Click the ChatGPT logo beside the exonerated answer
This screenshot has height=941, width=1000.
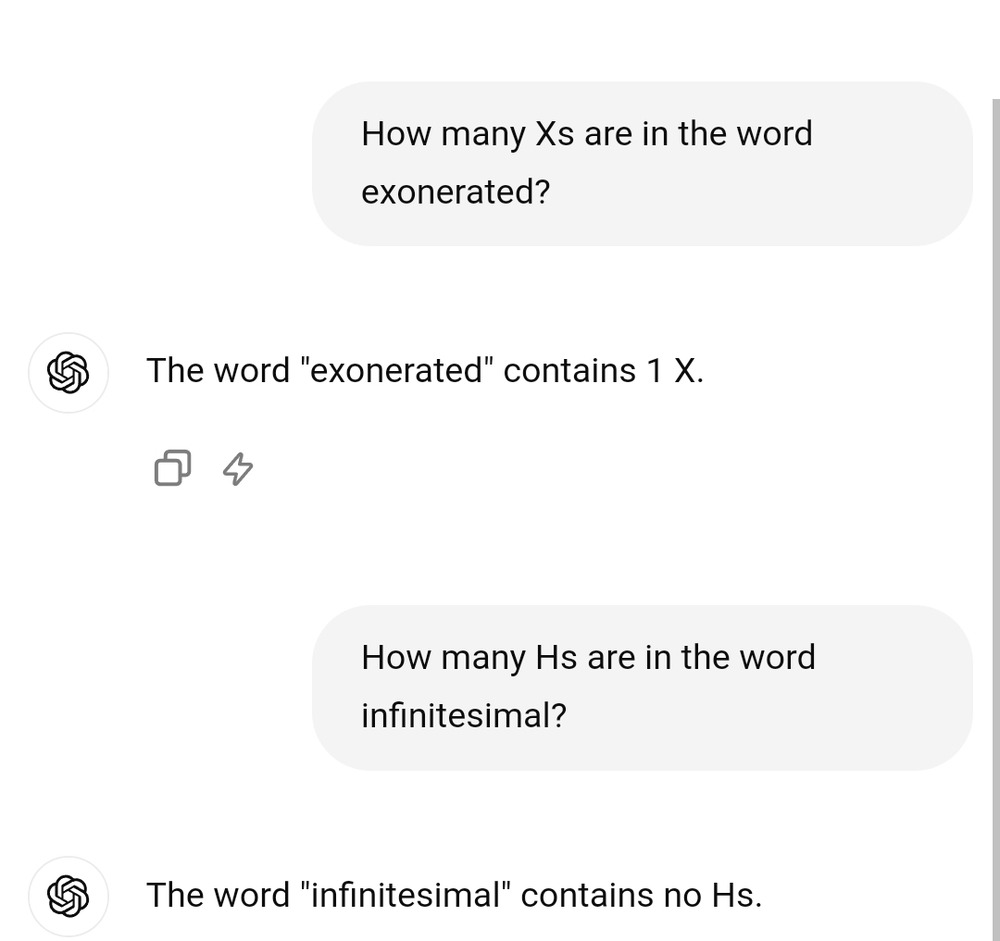click(x=68, y=373)
